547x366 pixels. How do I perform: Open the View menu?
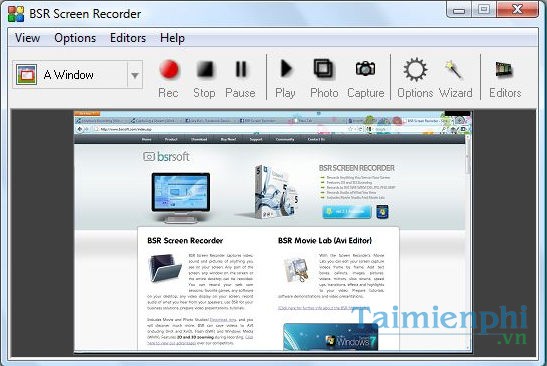coord(28,38)
